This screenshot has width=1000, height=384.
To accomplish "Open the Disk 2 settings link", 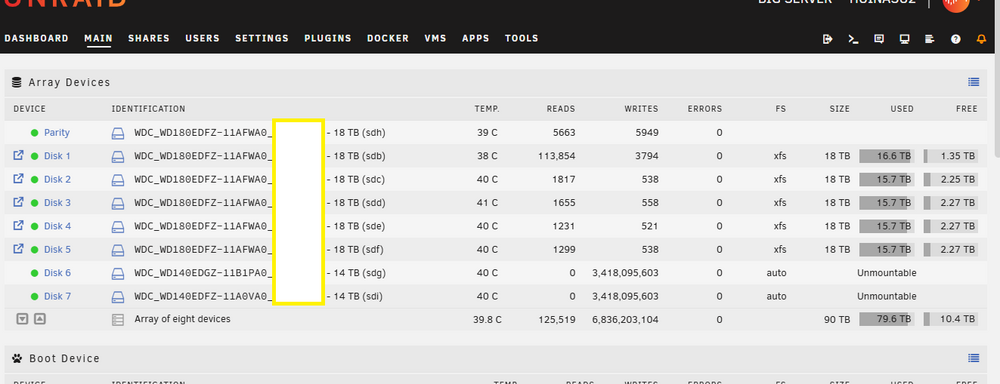I will [57, 179].
